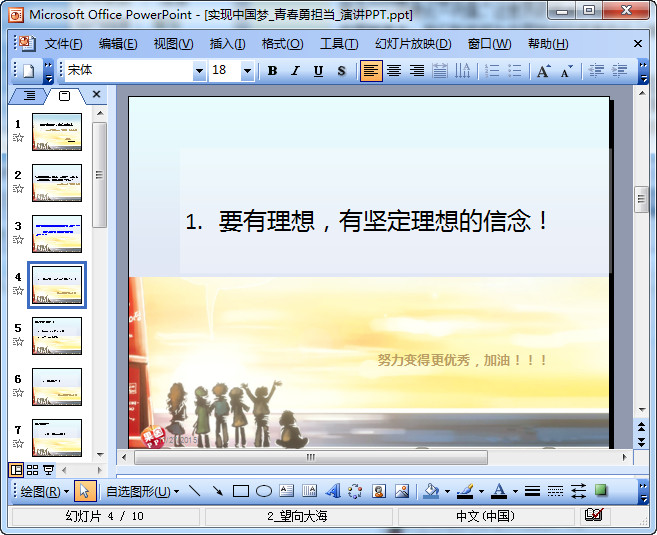Toggle text Shadow formatting
Viewport: 657px width, 535px height.
tap(341, 71)
